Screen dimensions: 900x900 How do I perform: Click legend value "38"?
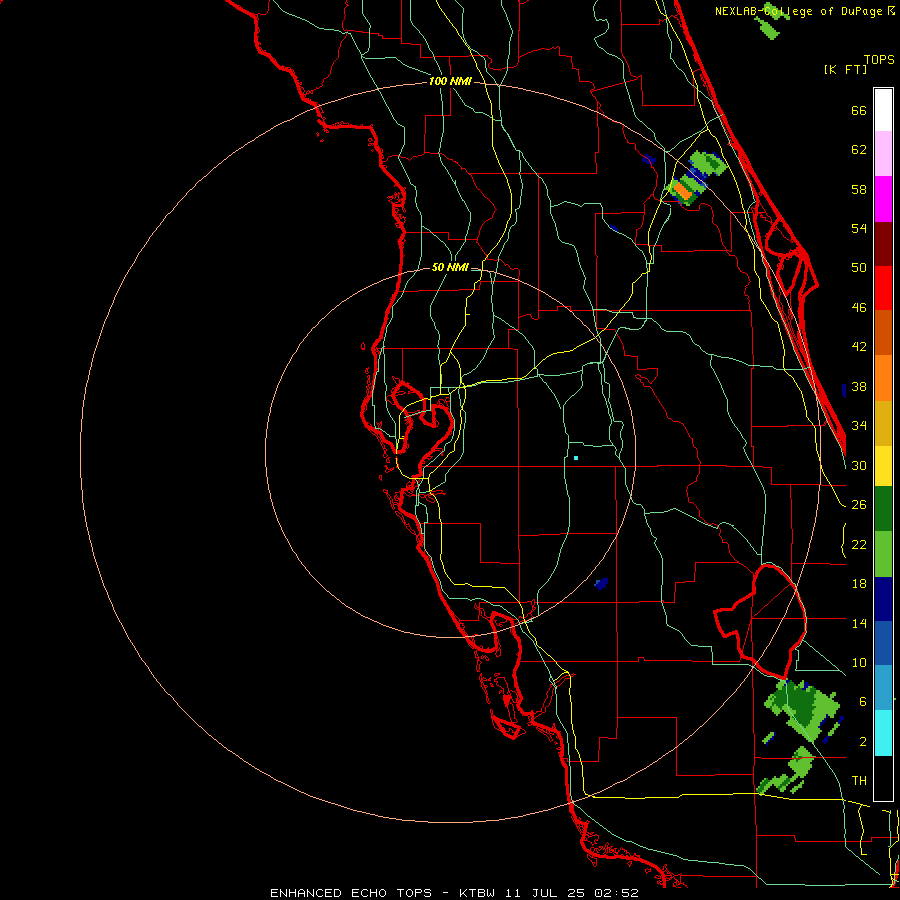tap(859, 386)
